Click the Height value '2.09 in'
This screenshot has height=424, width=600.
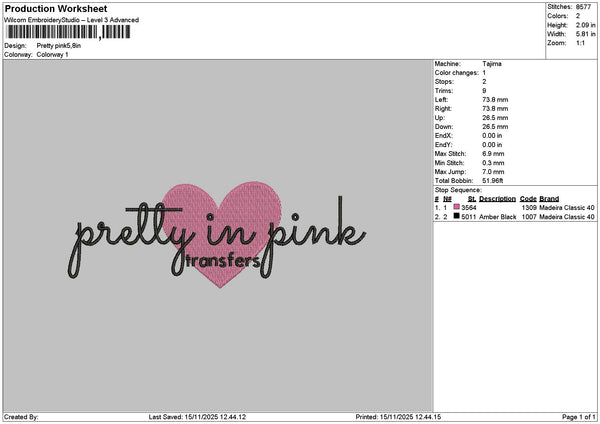point(585,25)
